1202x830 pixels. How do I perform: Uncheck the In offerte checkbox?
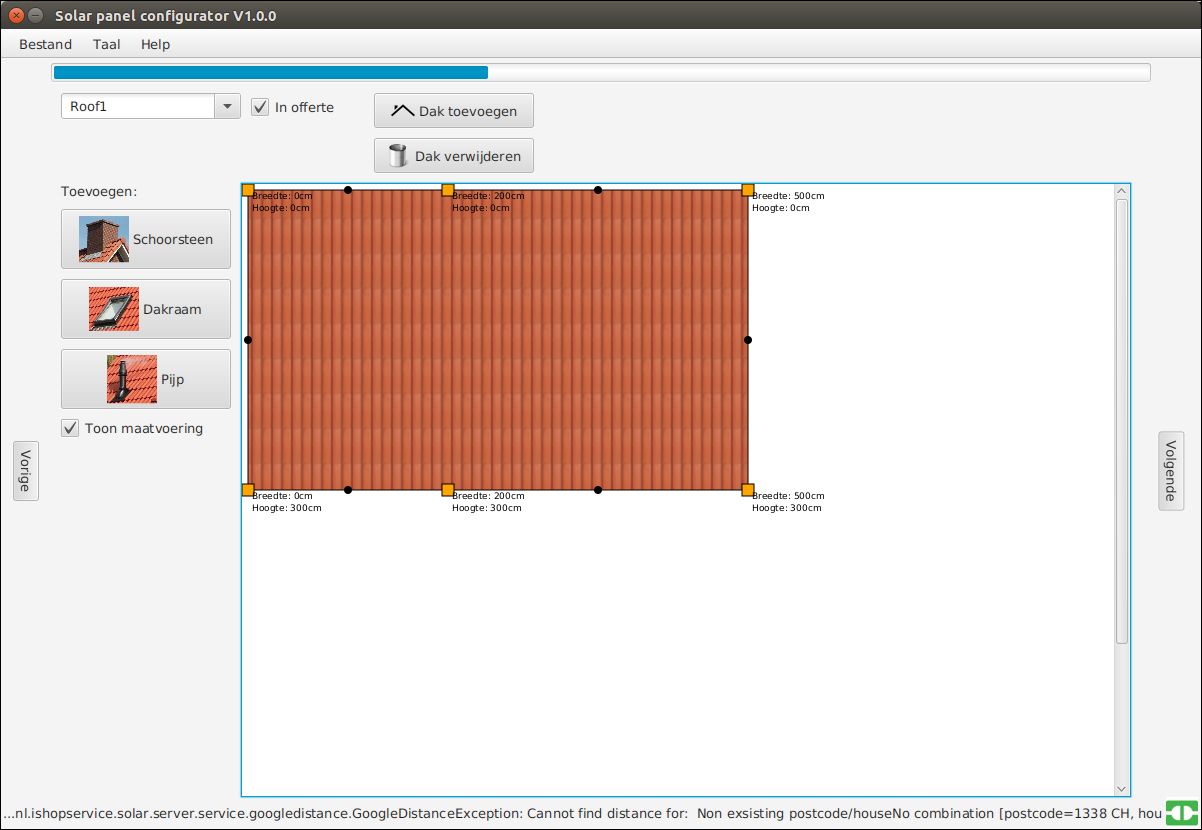click(x=260, y=107)
